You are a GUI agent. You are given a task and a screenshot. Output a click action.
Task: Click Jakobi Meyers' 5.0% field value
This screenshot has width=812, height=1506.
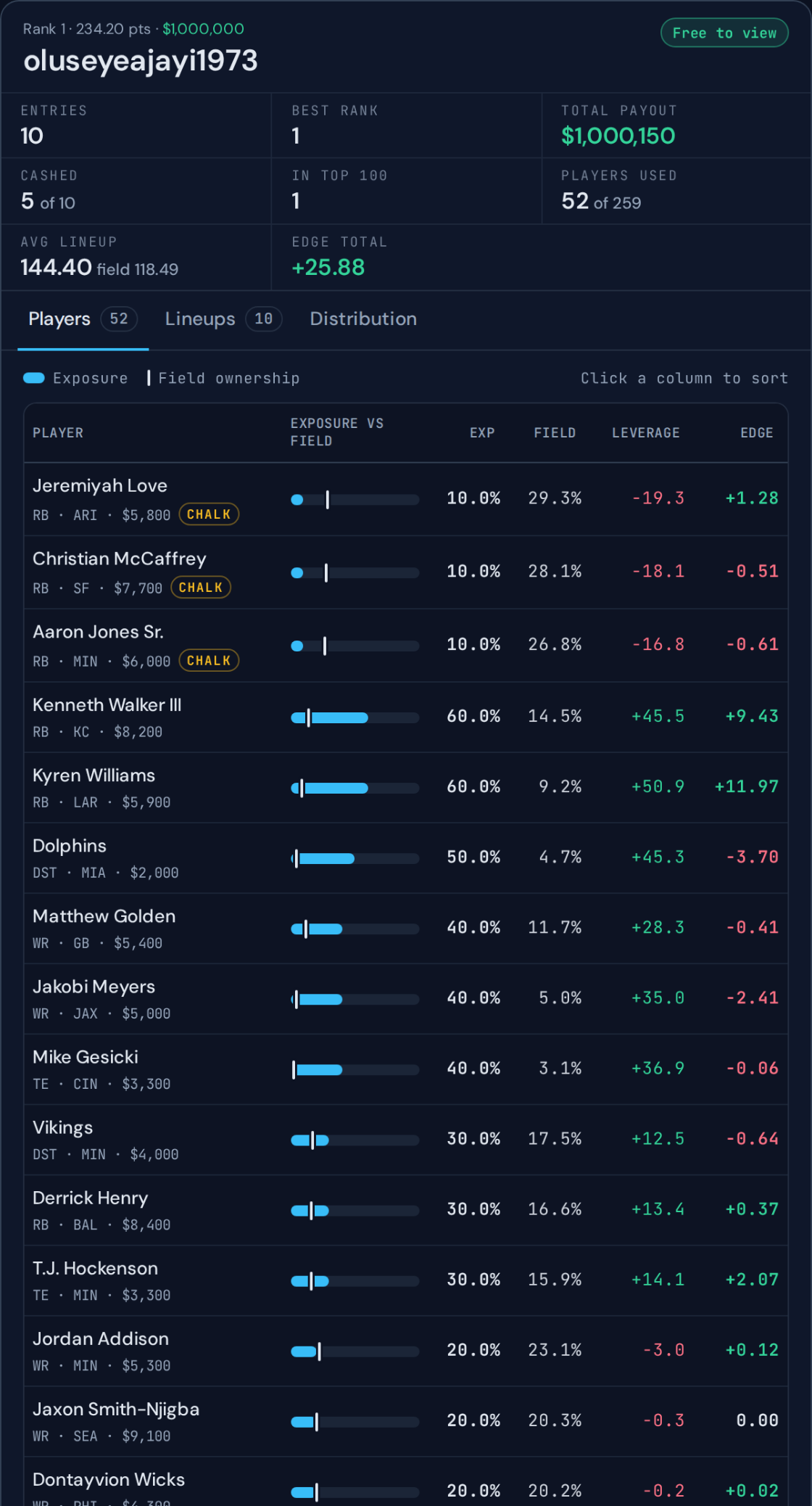click(x=560, y=998)
